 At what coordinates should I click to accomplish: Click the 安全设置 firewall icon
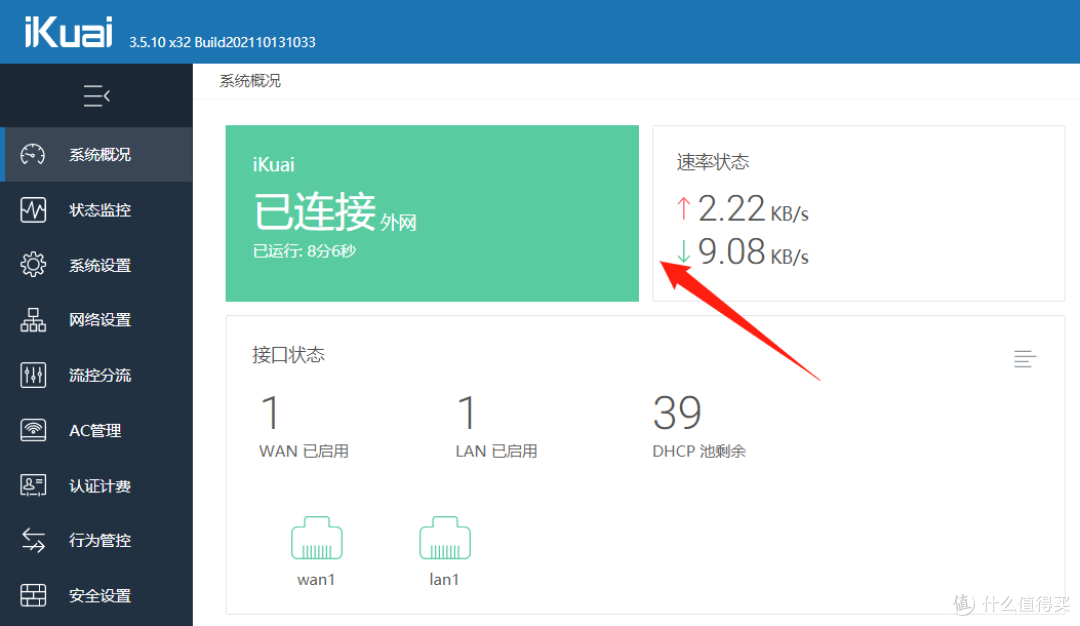(x=33, y=595)
